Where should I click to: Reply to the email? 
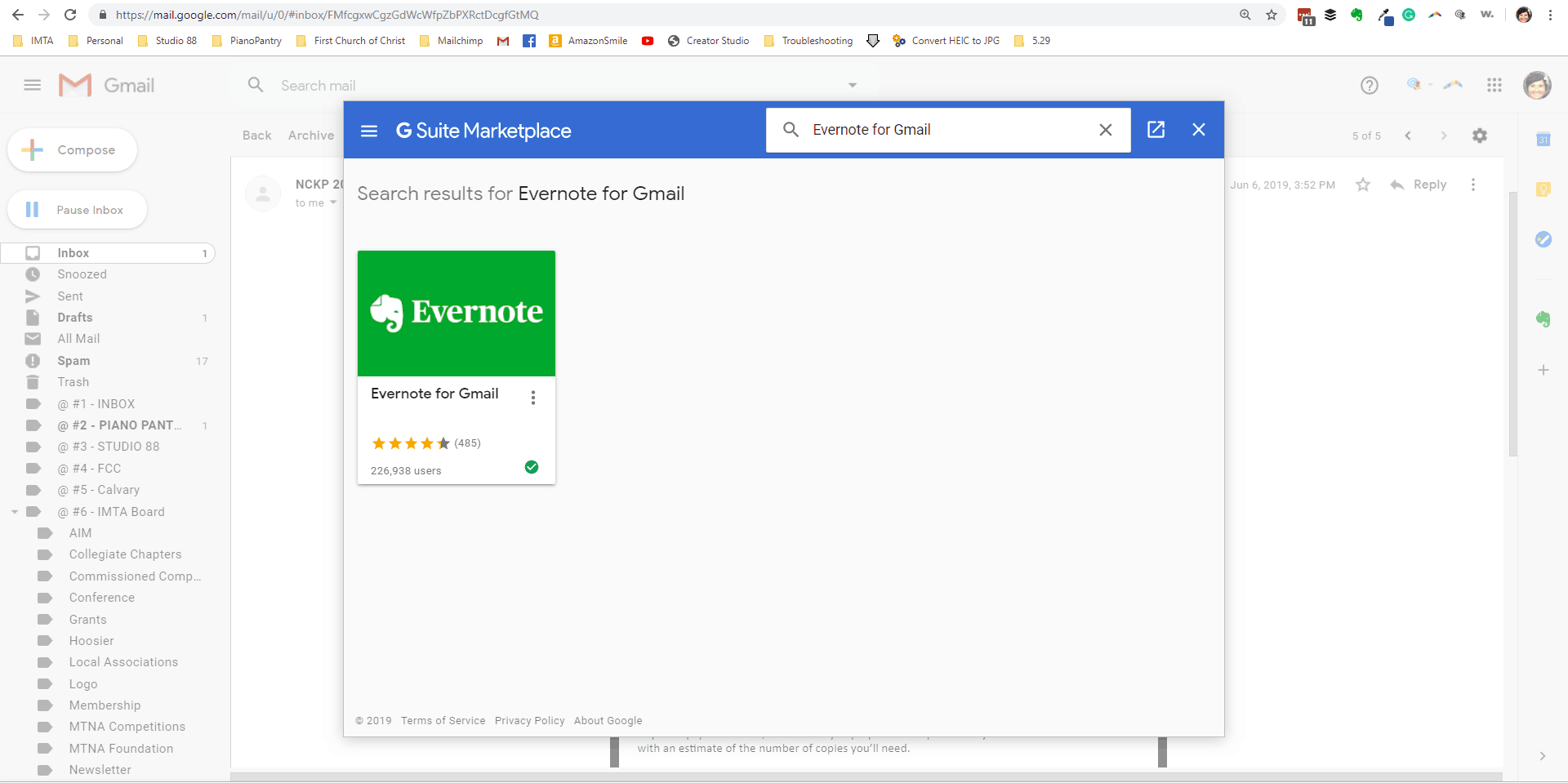(x=1419, y=185)
